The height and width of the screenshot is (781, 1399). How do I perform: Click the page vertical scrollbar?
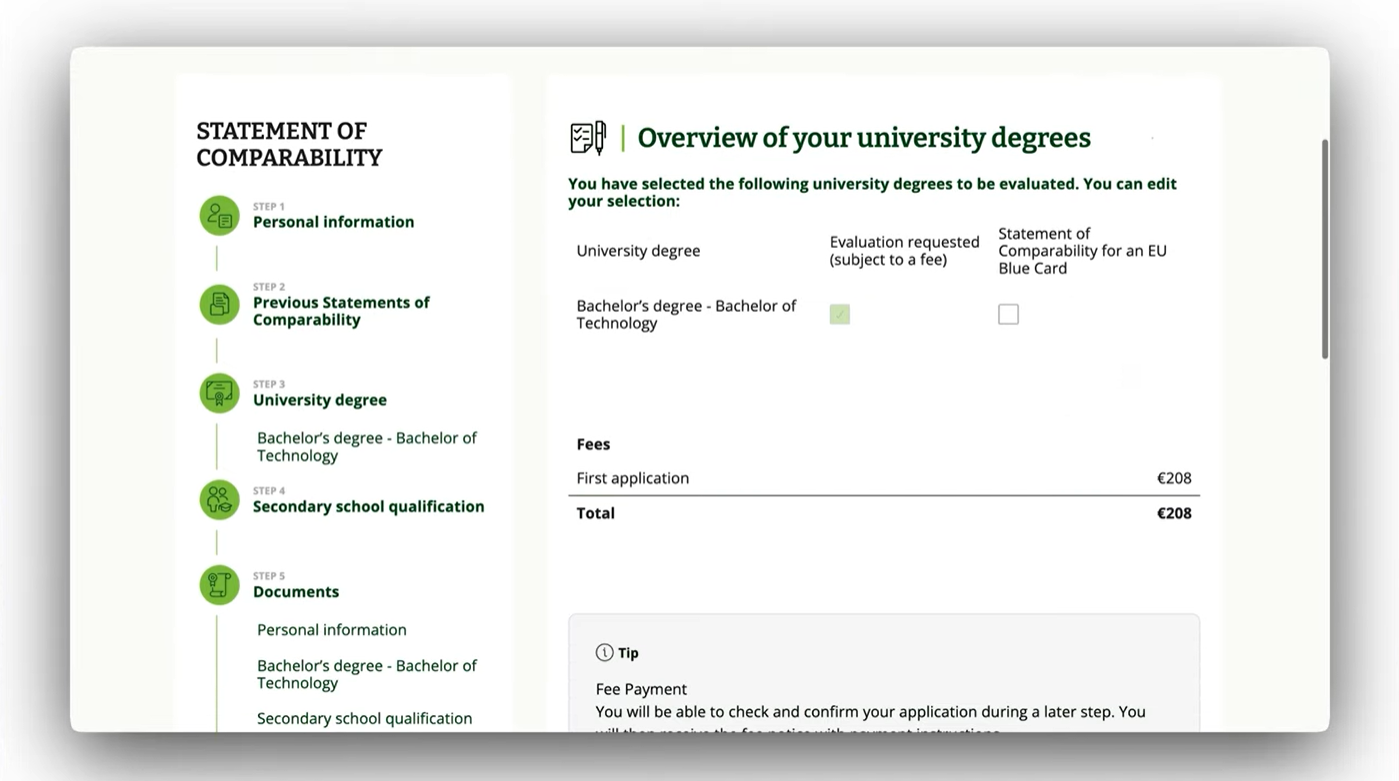(1325, 249)
